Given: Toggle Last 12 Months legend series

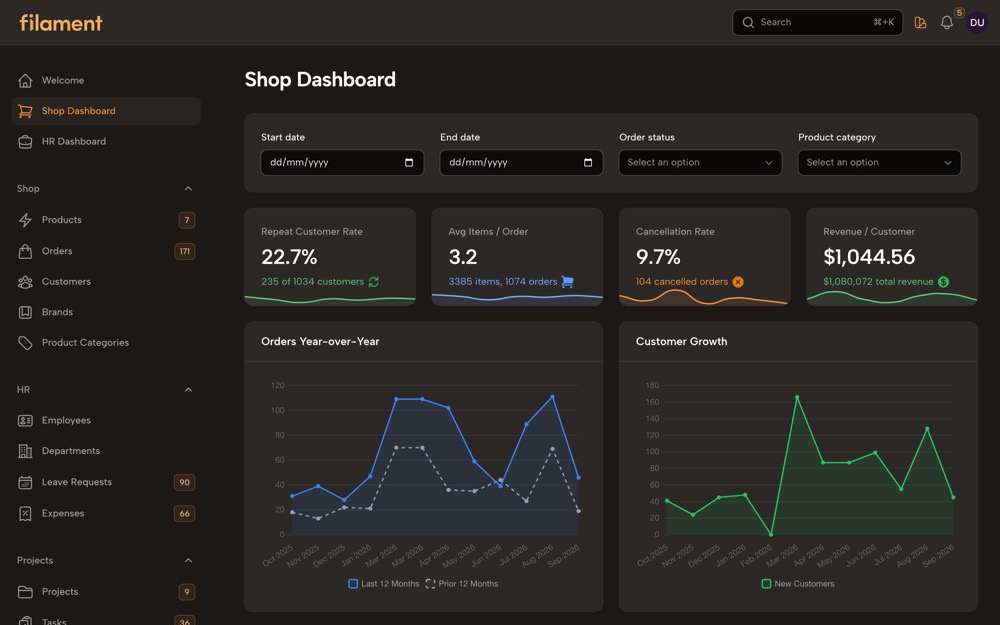Looking at the screenshot, I should (x=383, y=584).
